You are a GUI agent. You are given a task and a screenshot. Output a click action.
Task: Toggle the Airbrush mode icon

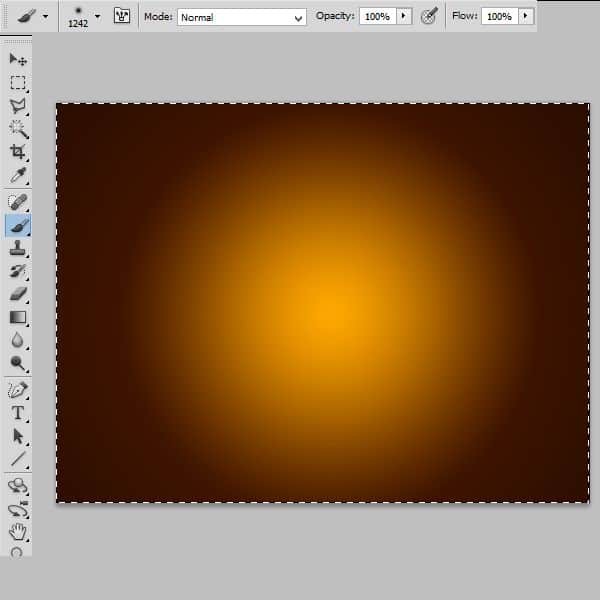tap(429, 16)
